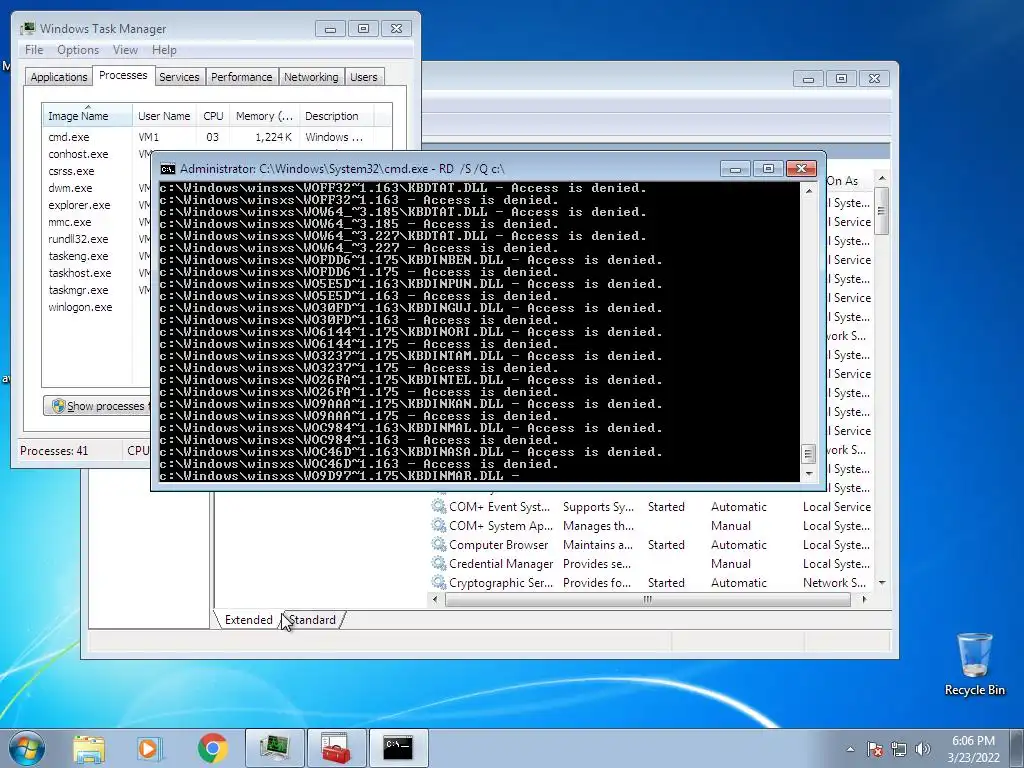The image size is (1024, 768).
Task: Click scroll up arrow in cmd window
Action: pyautogui.click(x=808, y=191)
